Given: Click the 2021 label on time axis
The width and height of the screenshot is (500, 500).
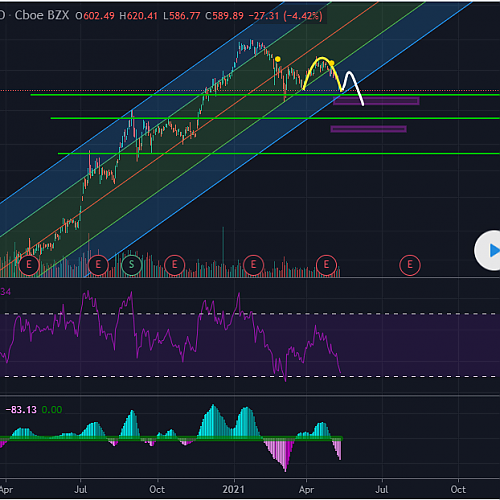Looking at the screenshot, I should 233,489.
